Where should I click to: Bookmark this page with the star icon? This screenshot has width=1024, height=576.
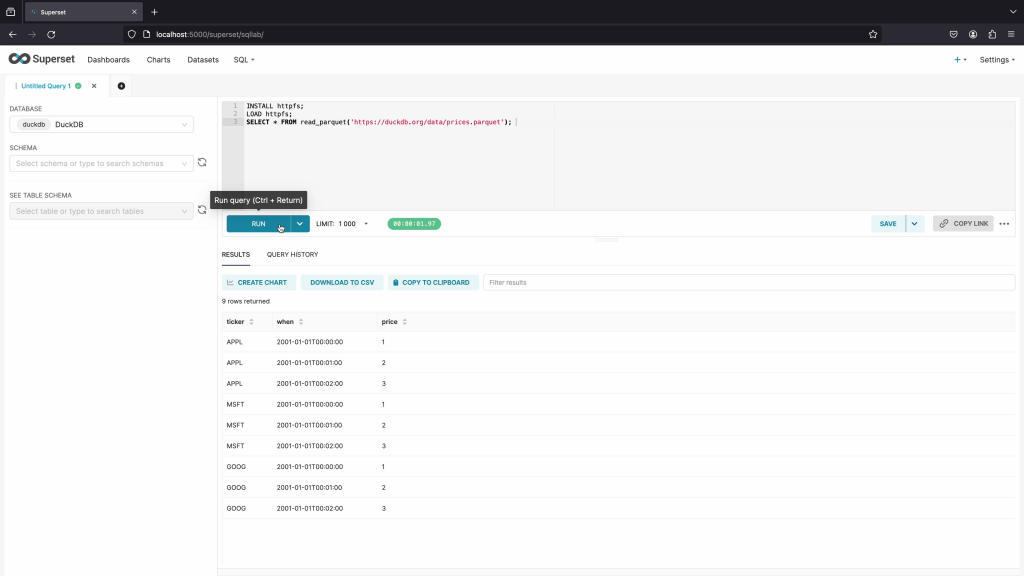tap(873, 34)
